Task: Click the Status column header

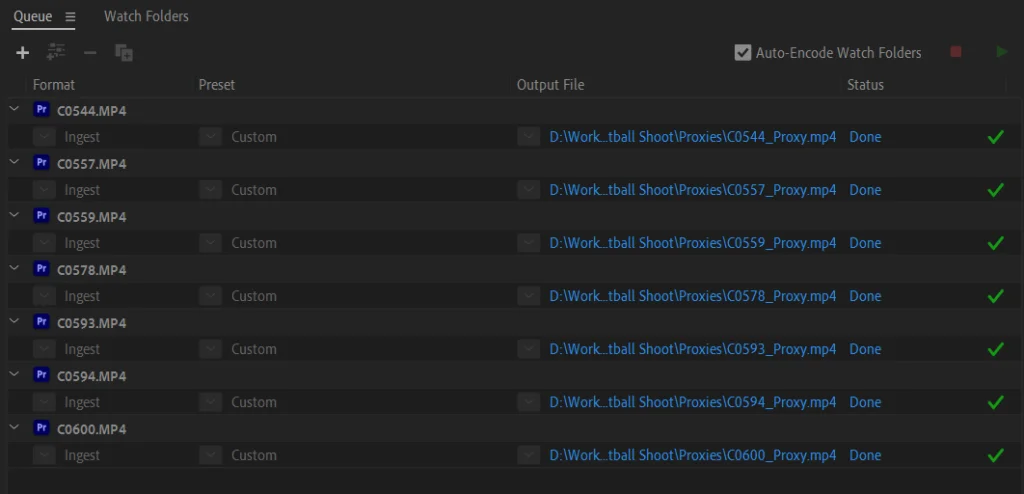Action: [865, 85]
